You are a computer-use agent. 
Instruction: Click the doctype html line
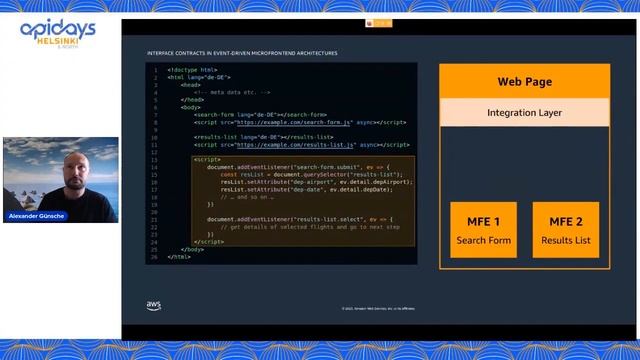coord(192,70)
